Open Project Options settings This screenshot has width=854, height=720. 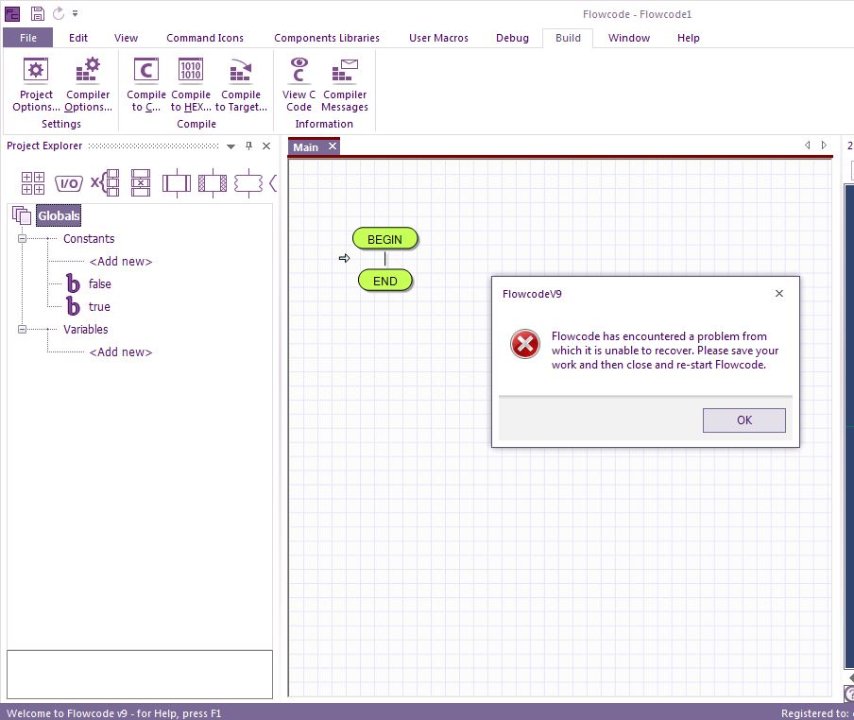coord(36,84)
